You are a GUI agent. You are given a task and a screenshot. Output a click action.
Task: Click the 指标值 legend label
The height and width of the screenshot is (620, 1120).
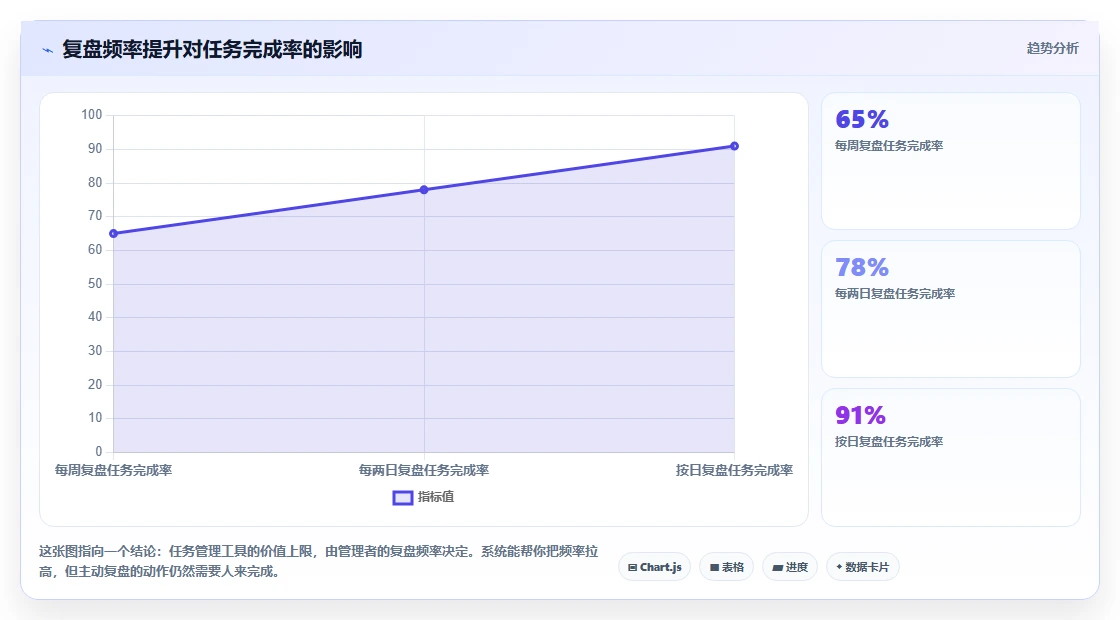(436, 497)
